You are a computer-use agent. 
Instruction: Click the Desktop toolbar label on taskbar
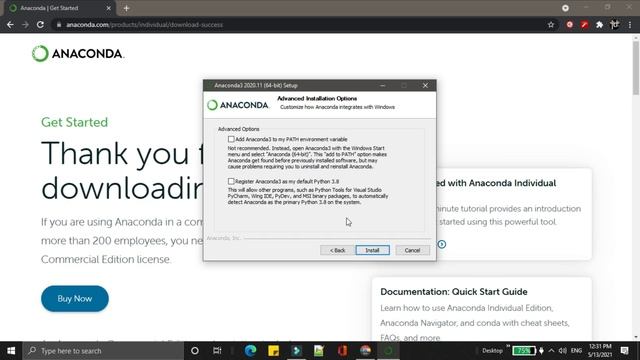(x=492, y=351)
